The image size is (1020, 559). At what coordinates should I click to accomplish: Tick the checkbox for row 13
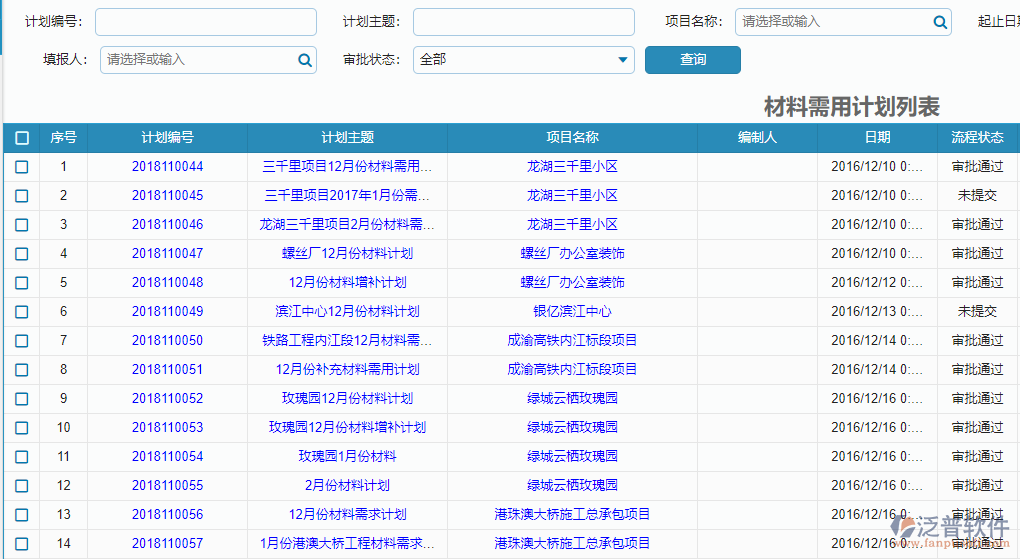(x=22, y=515)
